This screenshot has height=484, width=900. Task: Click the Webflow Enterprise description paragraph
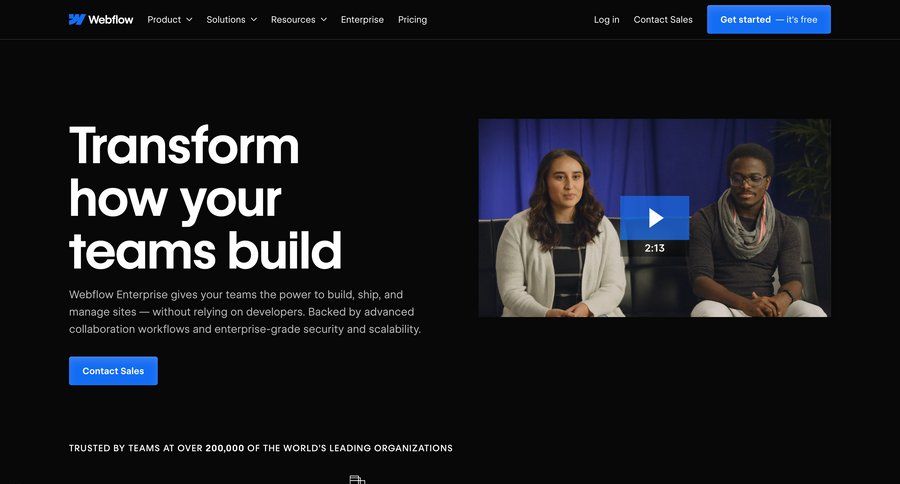[245, 312]
